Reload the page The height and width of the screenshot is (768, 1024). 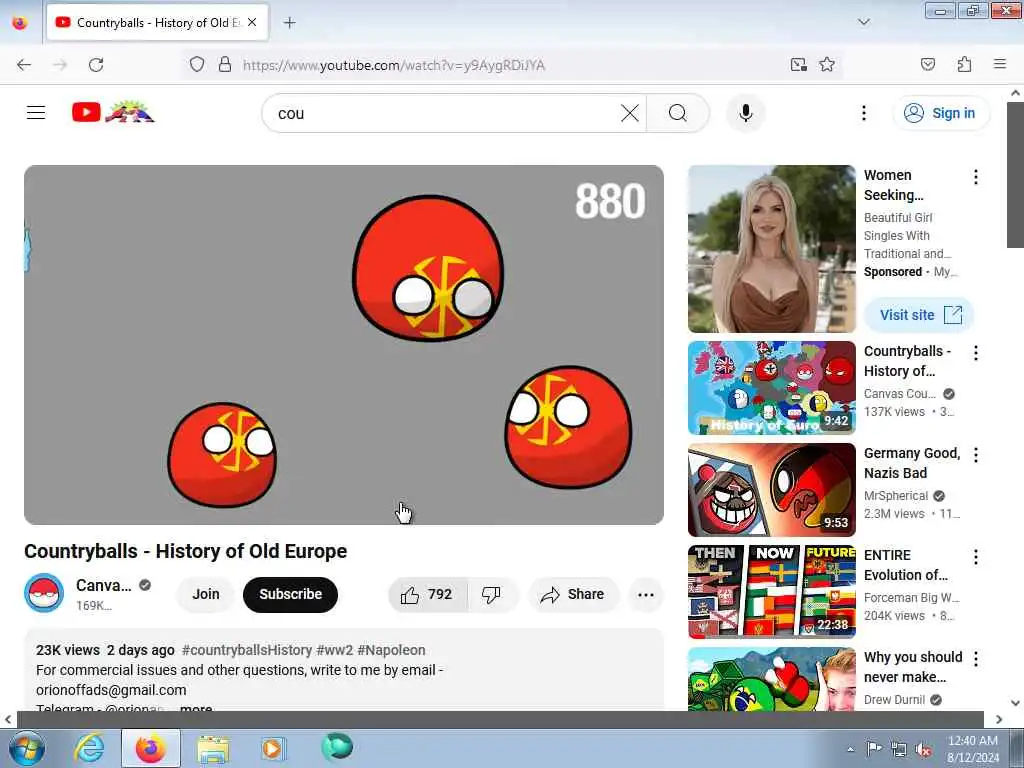pos(96,65)
